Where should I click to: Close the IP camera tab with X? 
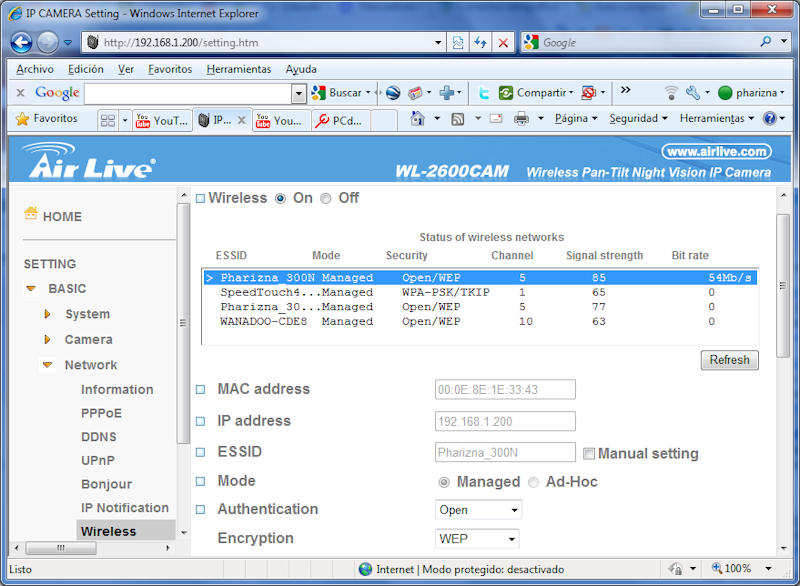(x=241, y=120)
